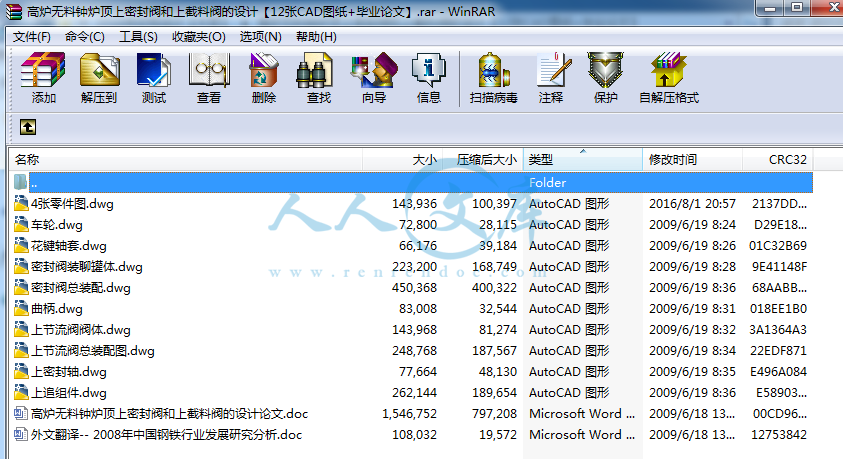Click modified date 2016/8/1 20:57
The height and width of the screenshot is (459, 843).
[692, 204]
